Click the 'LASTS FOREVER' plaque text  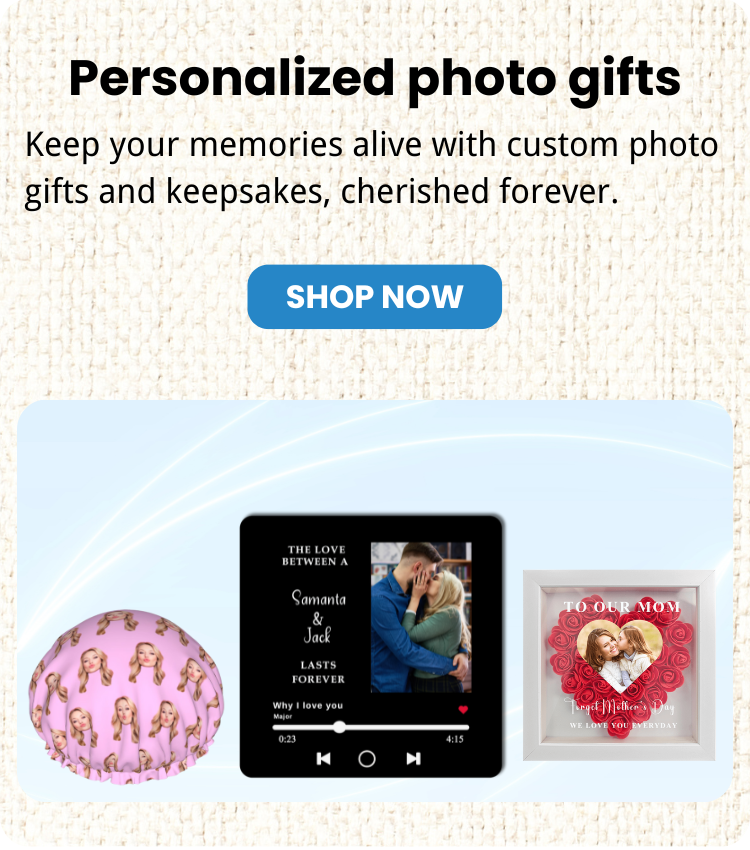click(319, 672)
